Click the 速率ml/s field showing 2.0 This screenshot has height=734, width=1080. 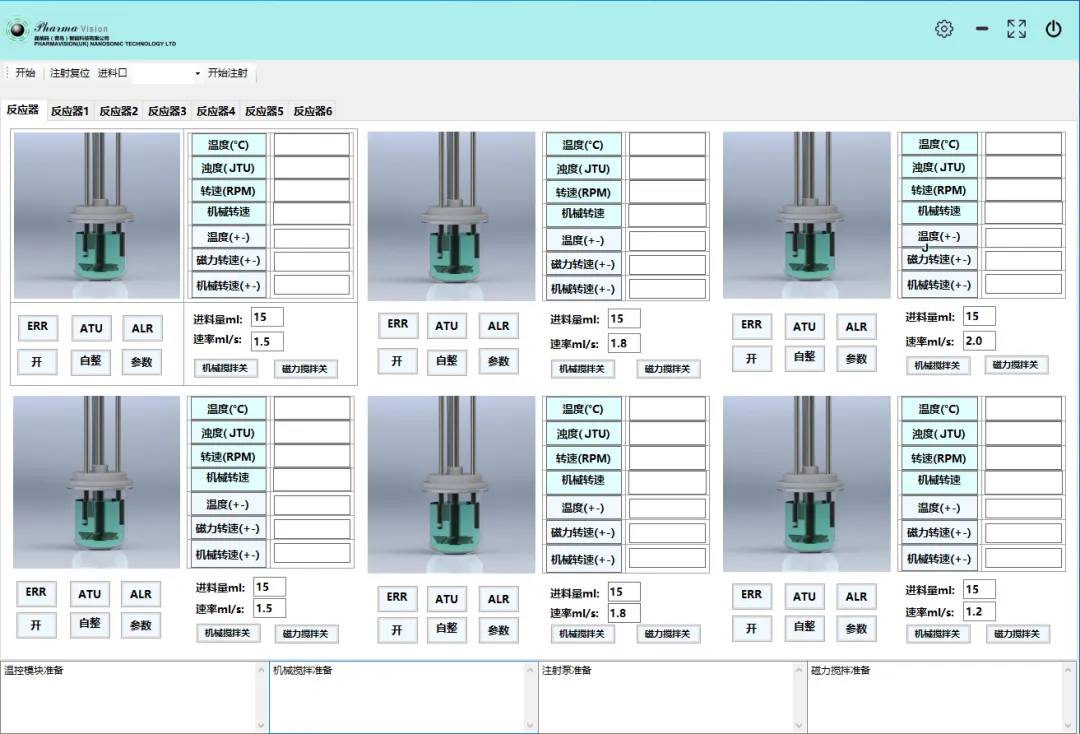979,340
